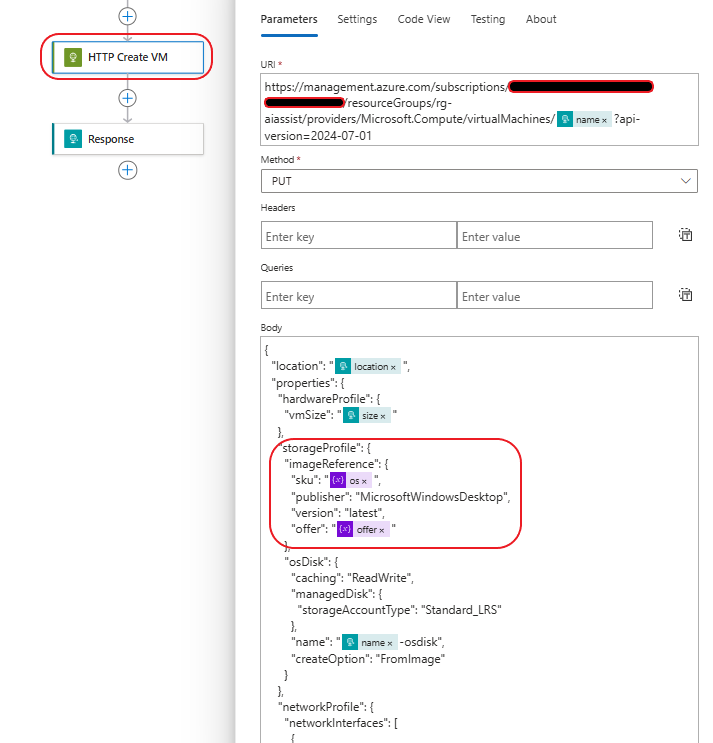Screen dimensions: 713x743
Task: Remove the name token from URI
Action: (605, 120)
